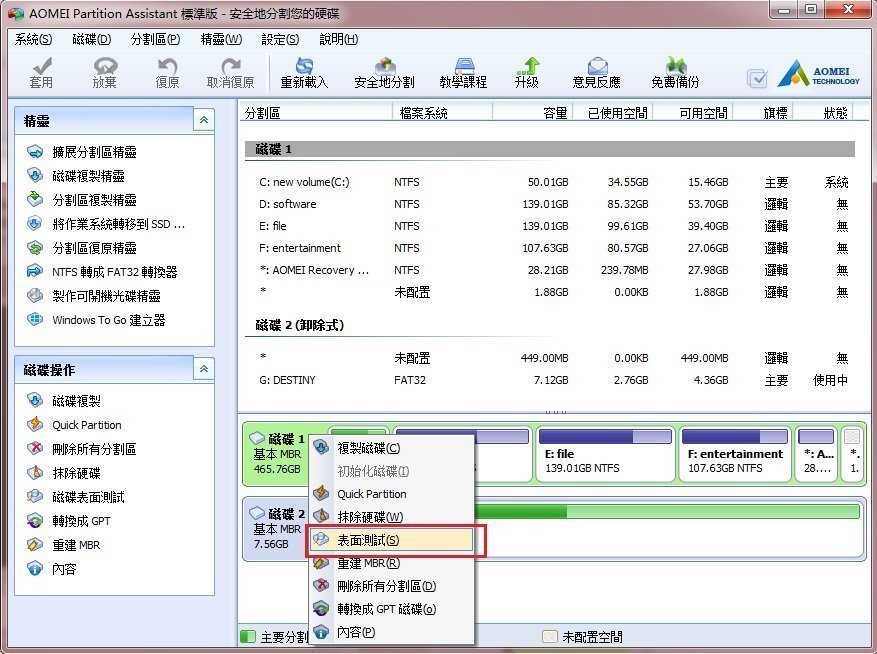The width and height of the screenshot is (877, 654).
Task: Select the G: DESTINY partition row
Action: 550,380
